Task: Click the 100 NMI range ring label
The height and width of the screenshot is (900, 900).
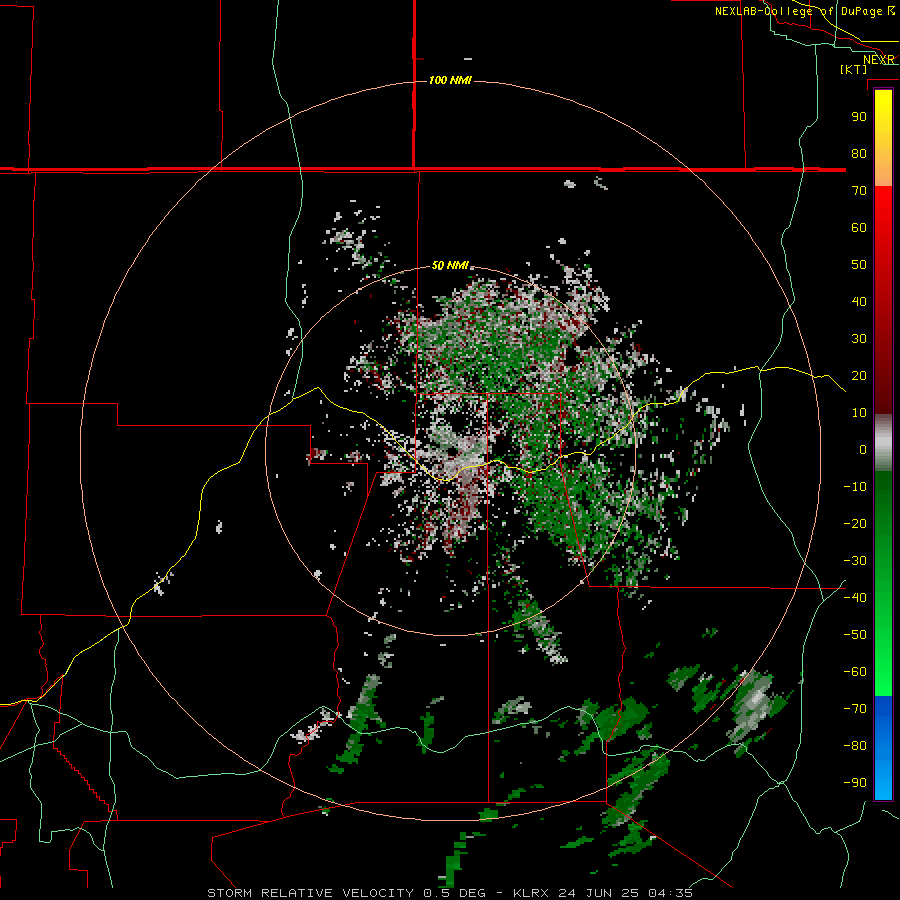Action: [x=450, y=80]
